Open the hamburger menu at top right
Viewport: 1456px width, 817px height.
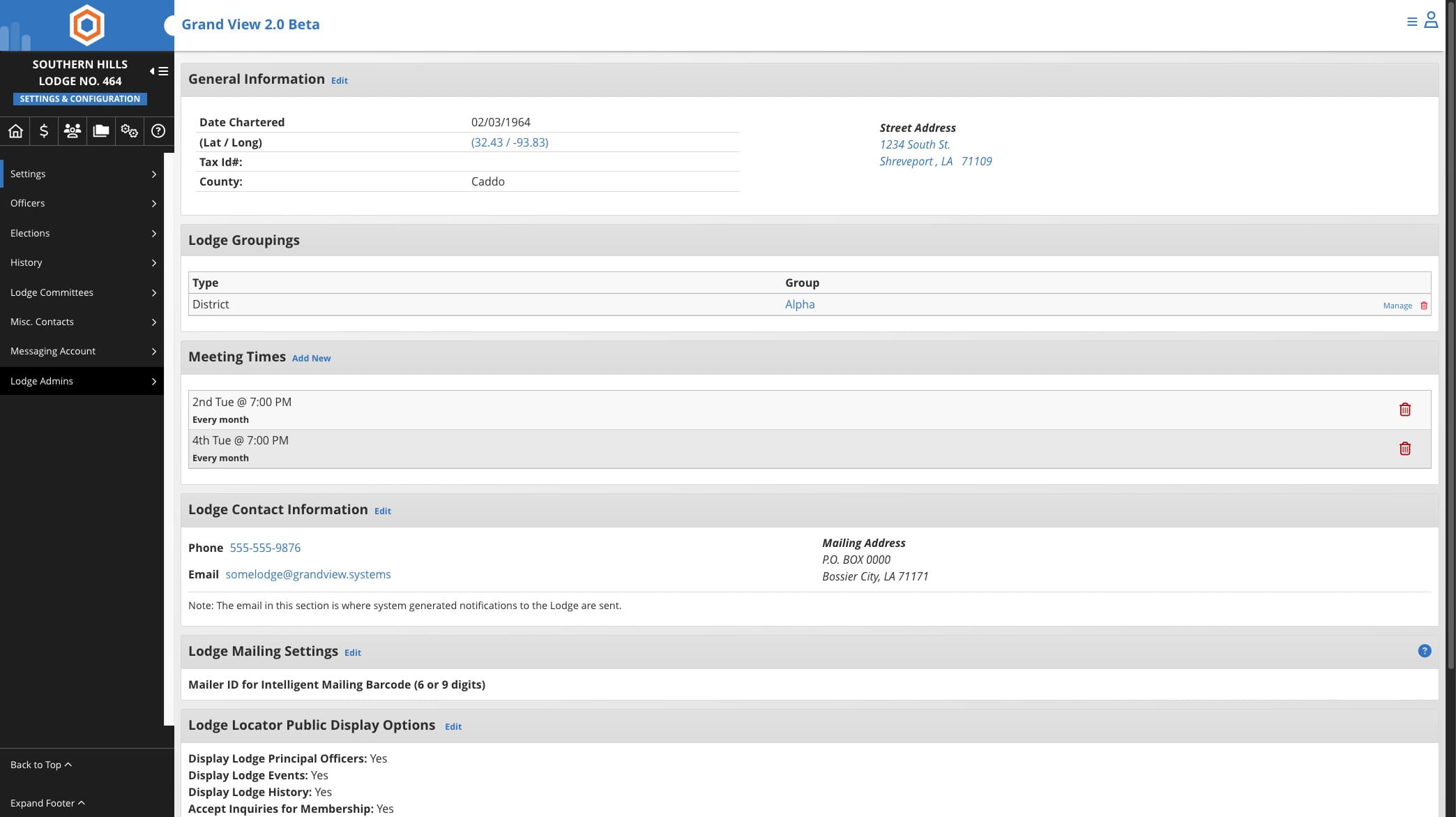tap(1412, 22)
